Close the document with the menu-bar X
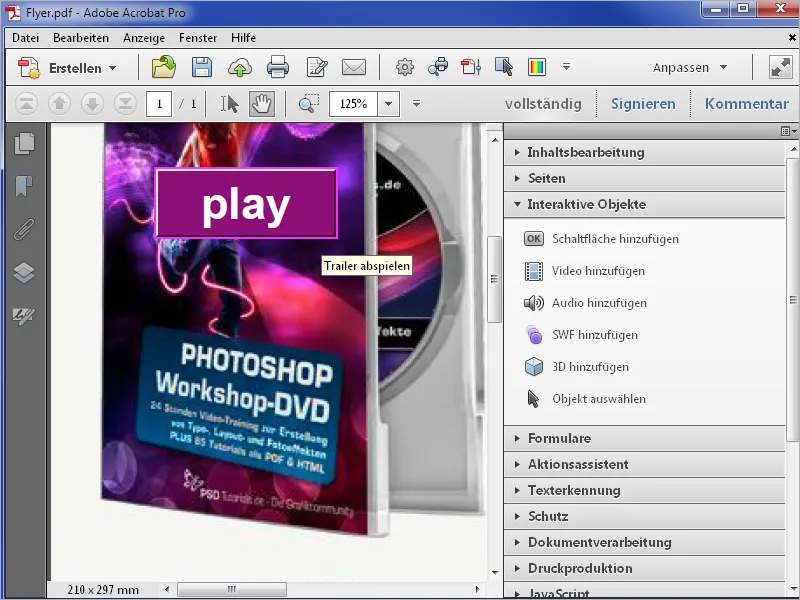800x600 pixels. (x=792, y=38)
